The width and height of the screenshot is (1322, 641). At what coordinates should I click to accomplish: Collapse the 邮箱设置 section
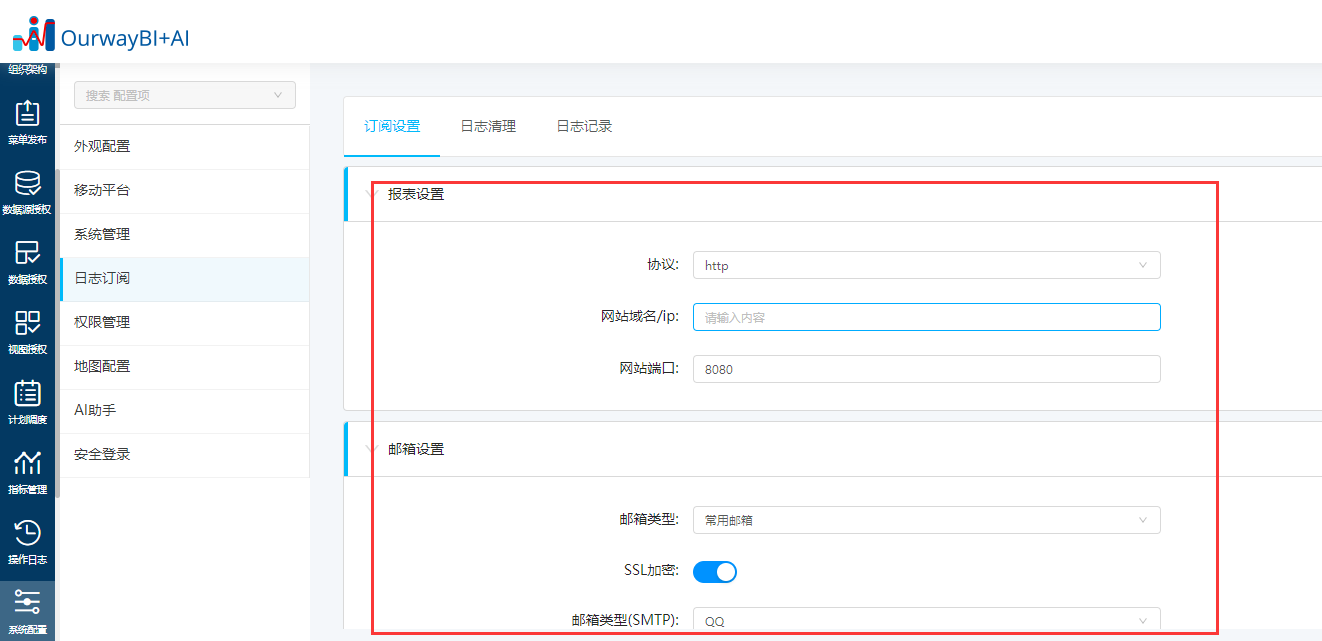click(x=373, y=449)
